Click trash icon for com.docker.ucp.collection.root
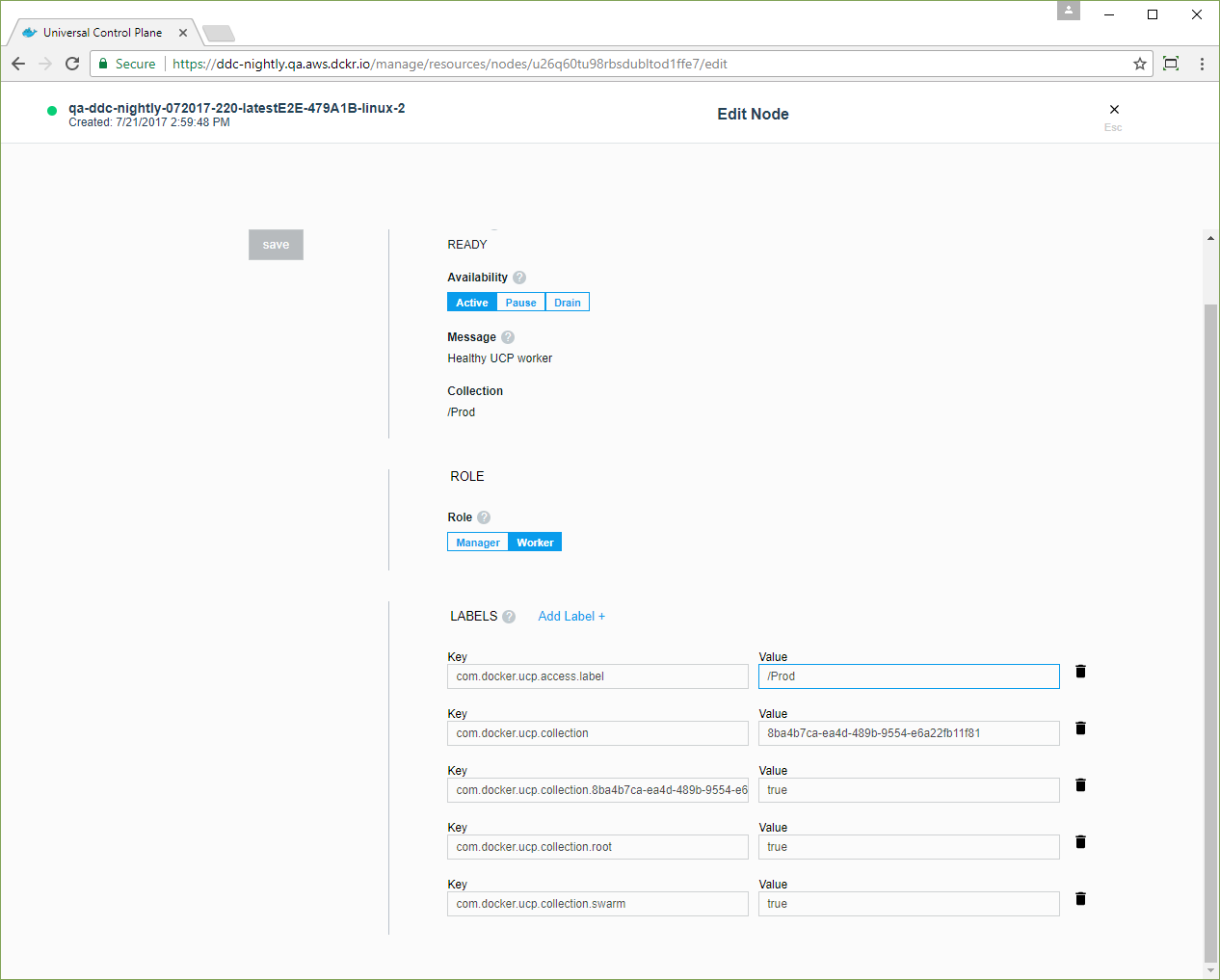 (1080, 842)
